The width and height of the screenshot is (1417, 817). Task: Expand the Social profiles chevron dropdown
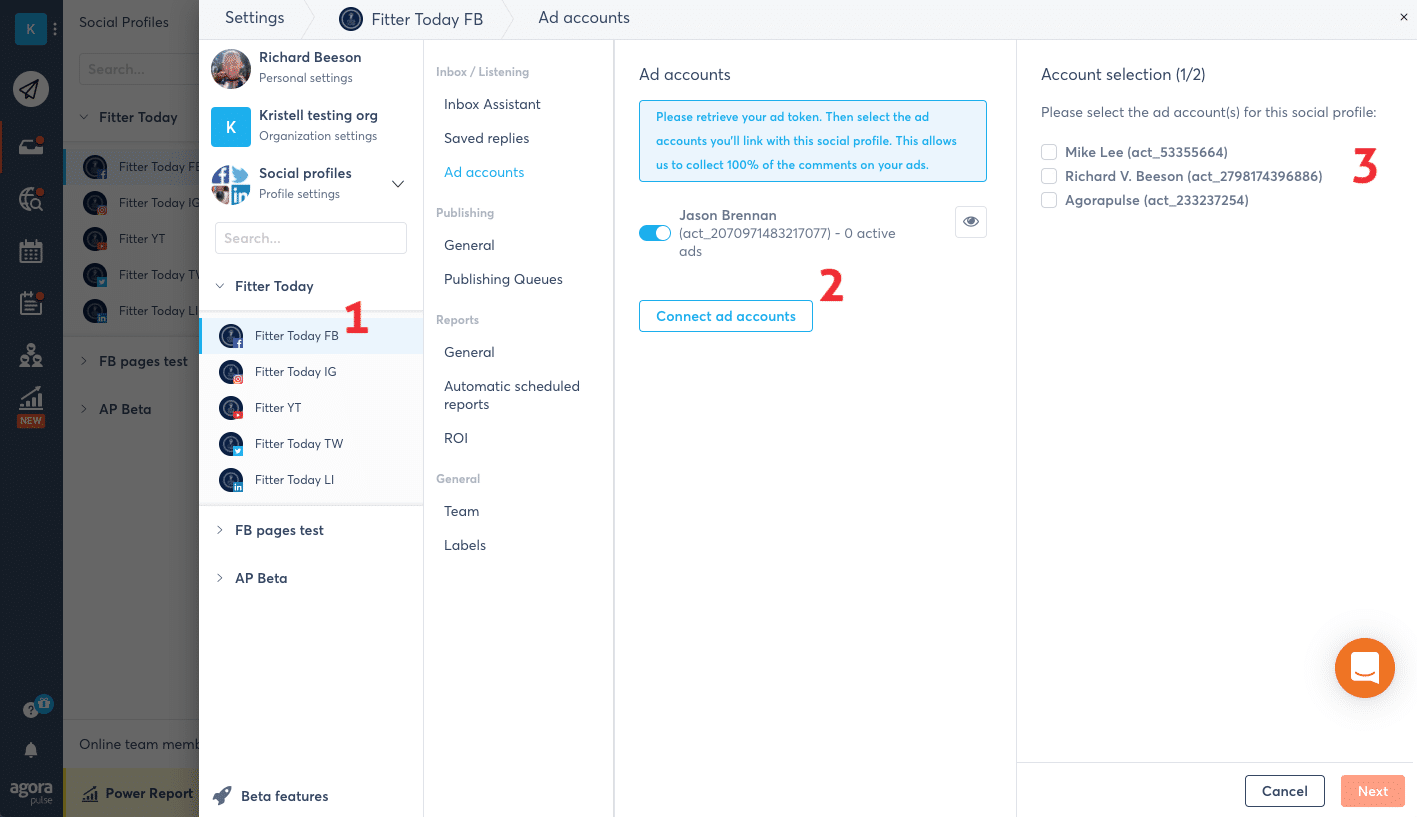397,184
